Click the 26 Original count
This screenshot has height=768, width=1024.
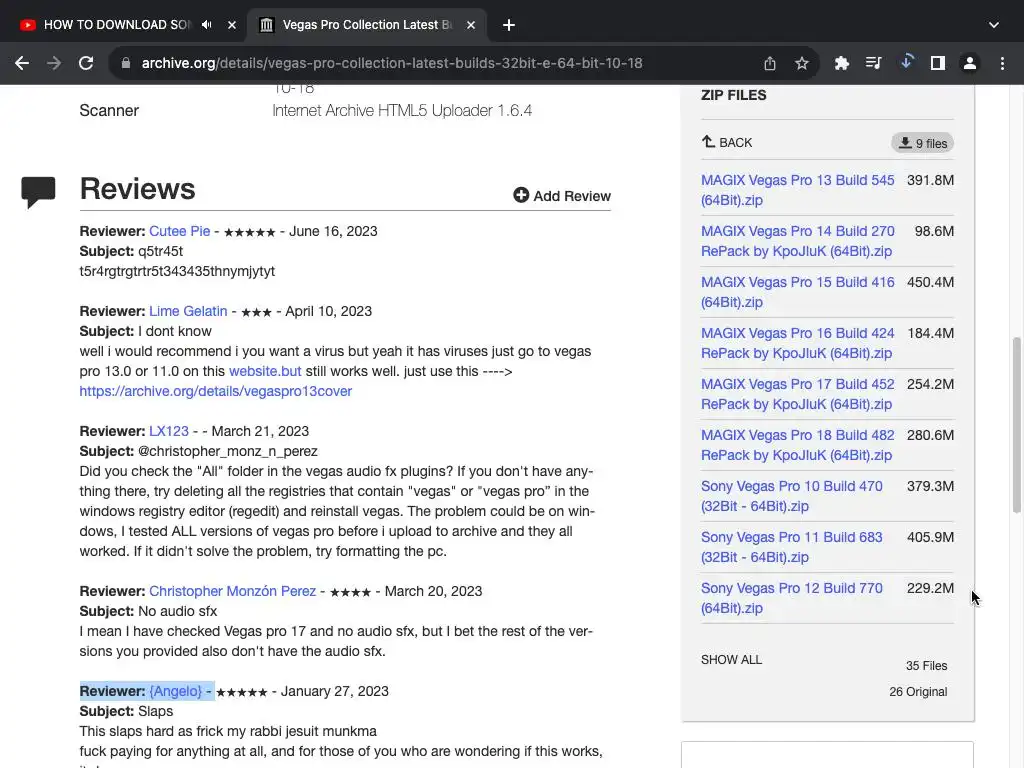pos(918,692)
